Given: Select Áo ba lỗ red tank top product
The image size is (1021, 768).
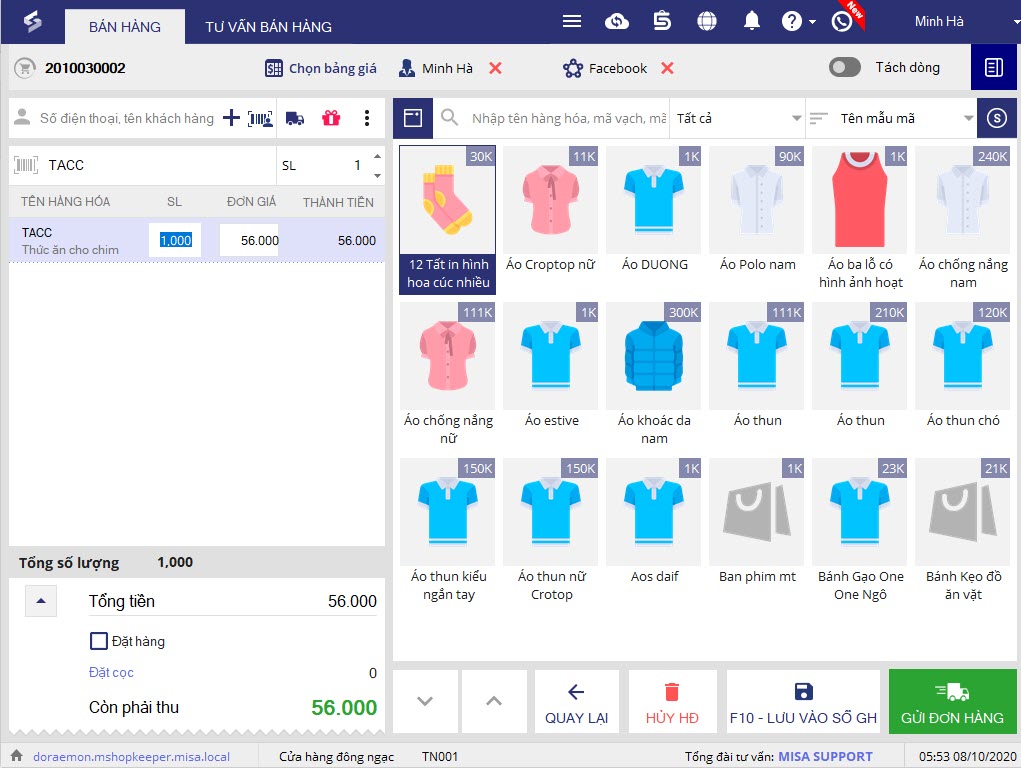Looking at the screenshot, I should tap(860, 220).
